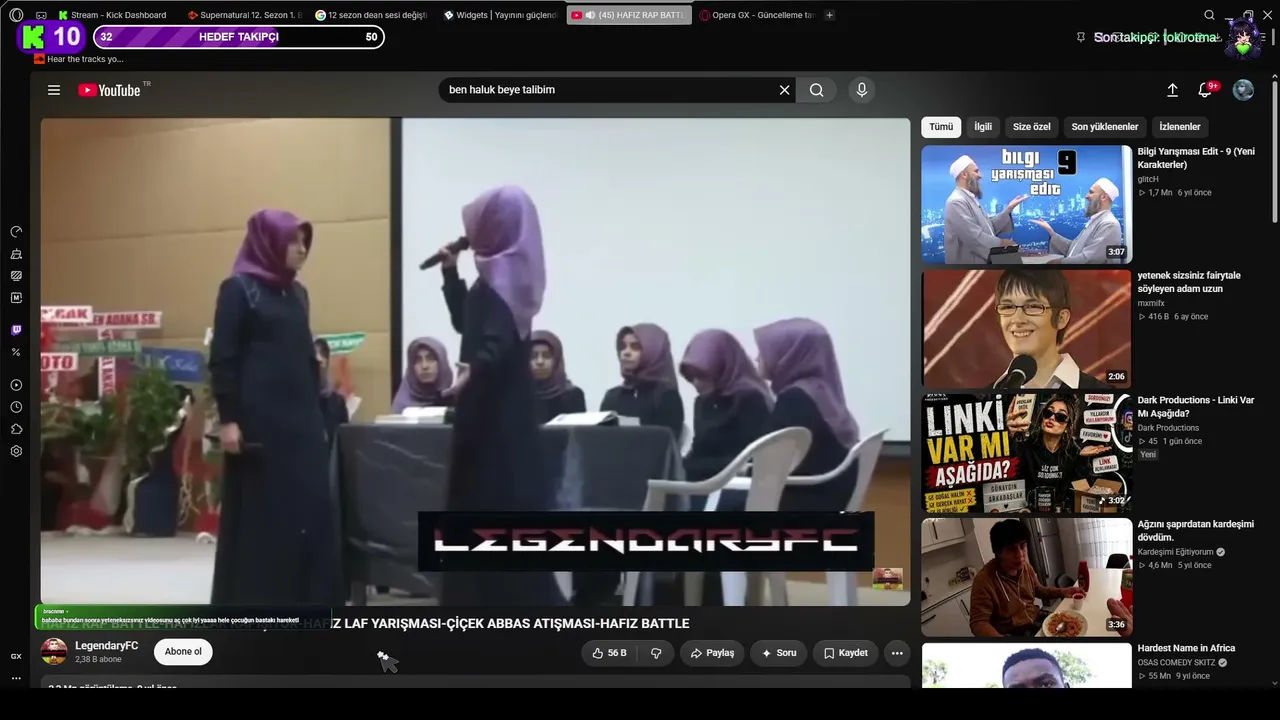Click the Kardeşimi Eğitiyorum channel name

point(1175,552)
